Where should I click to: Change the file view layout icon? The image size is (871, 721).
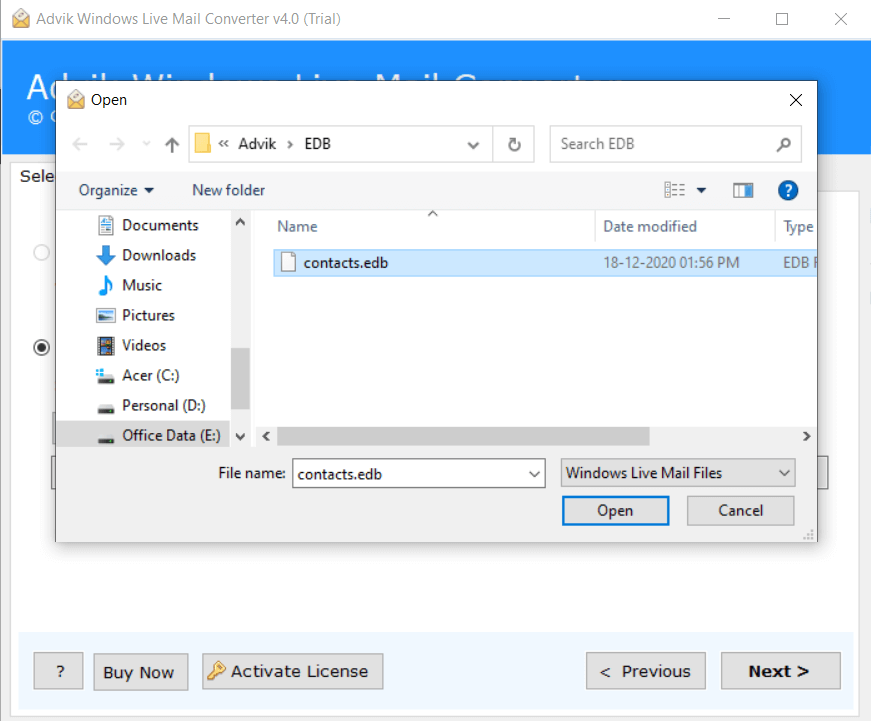674,190
